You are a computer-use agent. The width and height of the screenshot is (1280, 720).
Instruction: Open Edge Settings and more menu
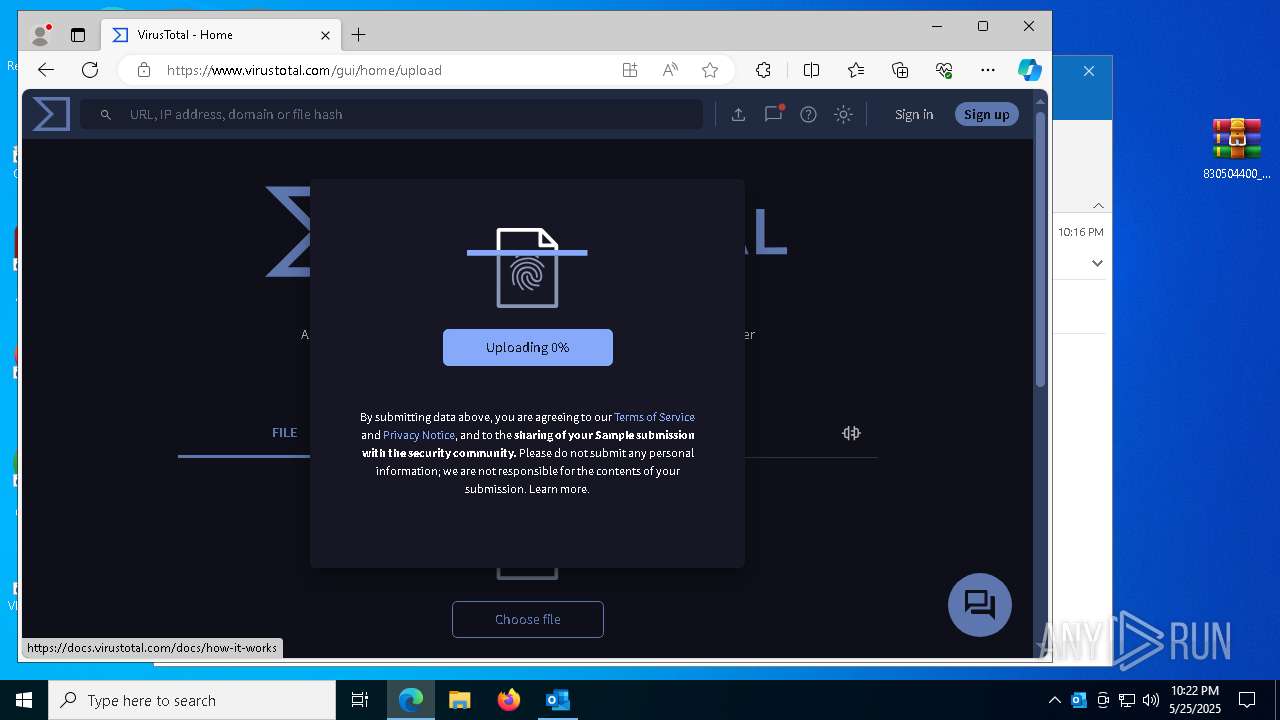(x=988, y=70)
